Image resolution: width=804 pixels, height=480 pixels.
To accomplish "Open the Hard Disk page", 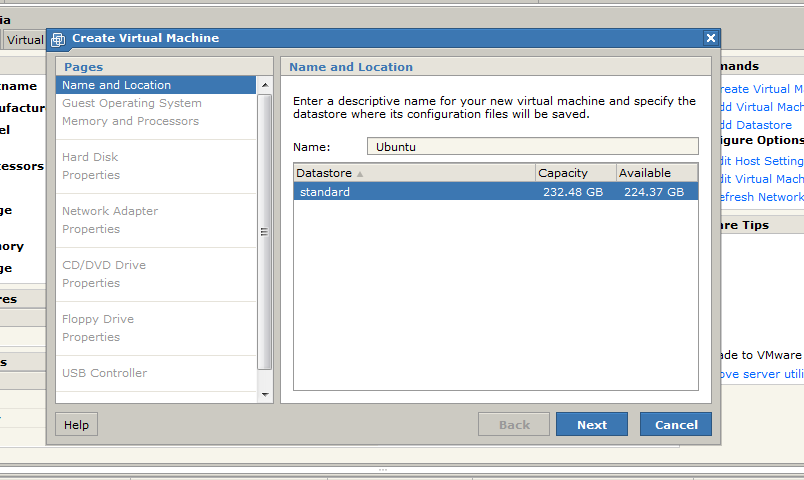I will [x=90, y=157].
